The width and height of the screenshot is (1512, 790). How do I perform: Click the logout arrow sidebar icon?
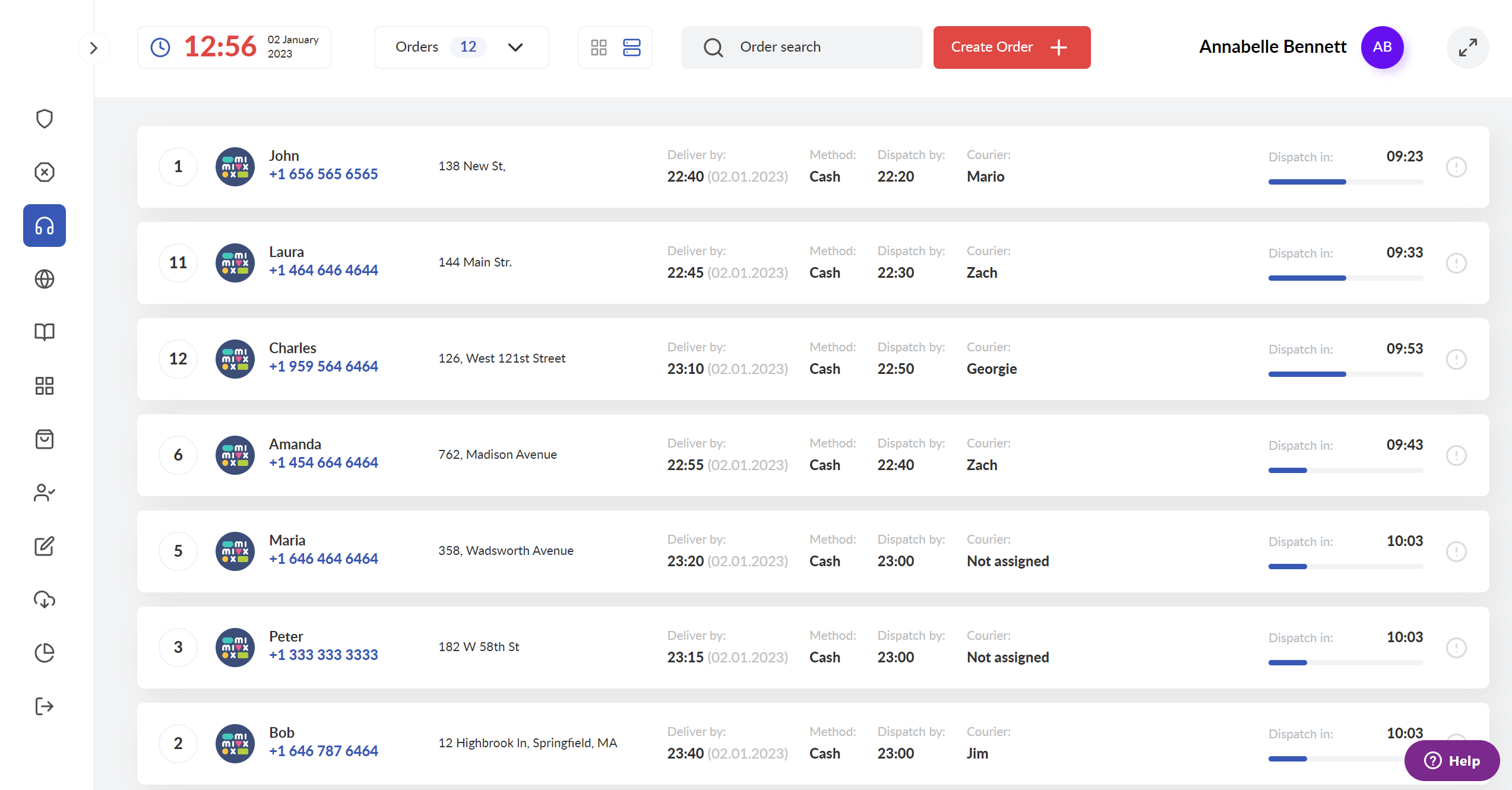[45, 706]
